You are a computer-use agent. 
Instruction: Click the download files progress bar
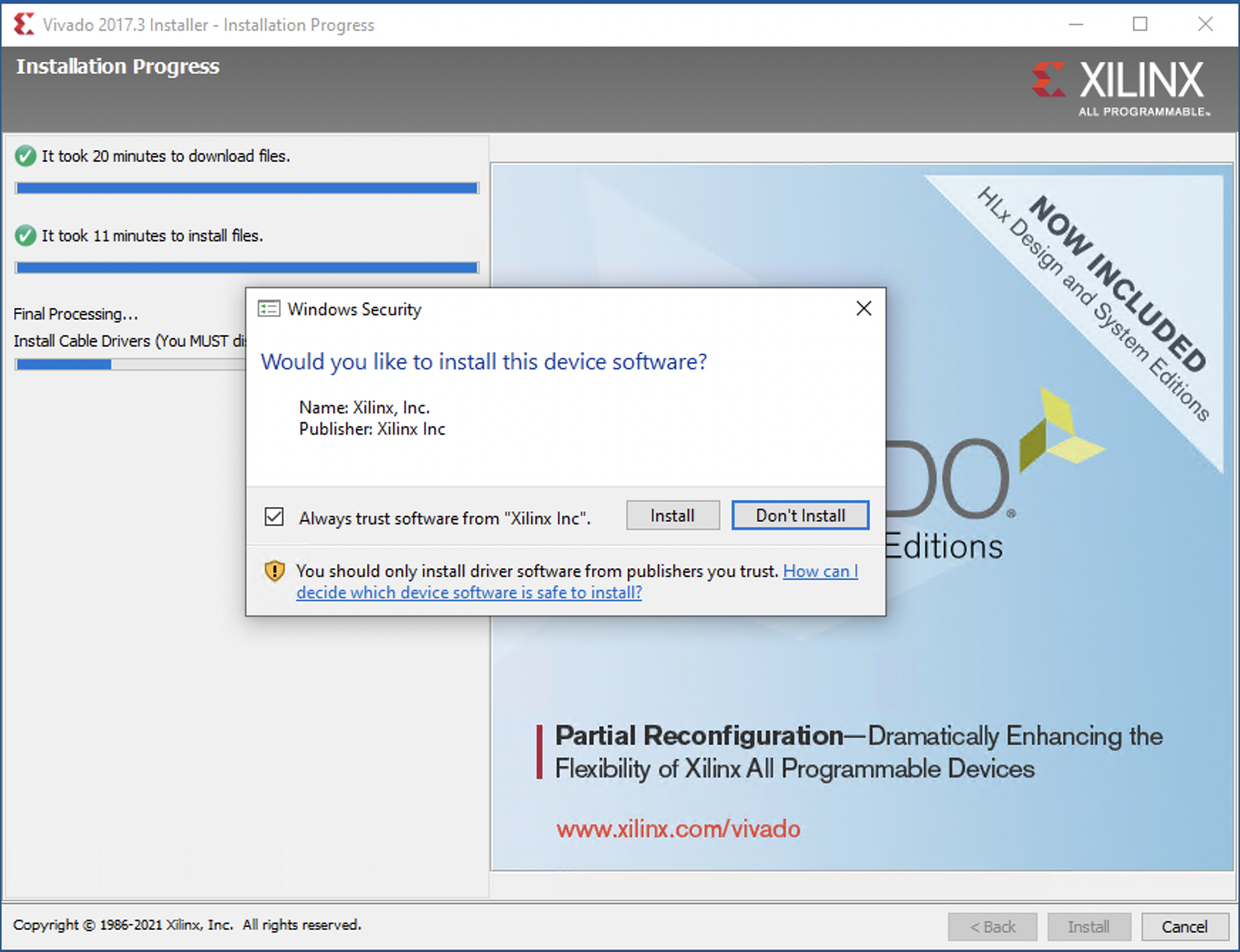tap(246, 188)
